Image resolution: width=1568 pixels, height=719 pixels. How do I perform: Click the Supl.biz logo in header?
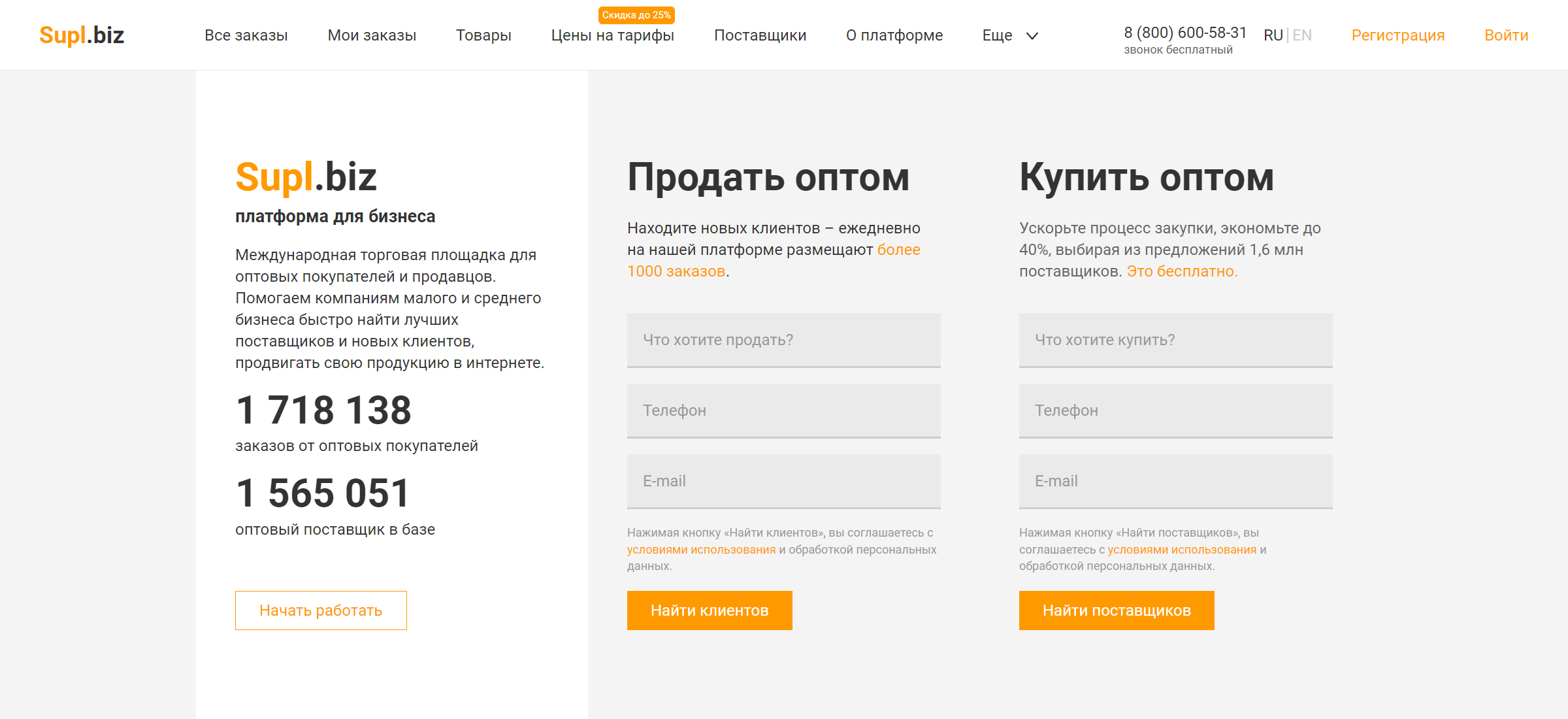pos(82,35)
